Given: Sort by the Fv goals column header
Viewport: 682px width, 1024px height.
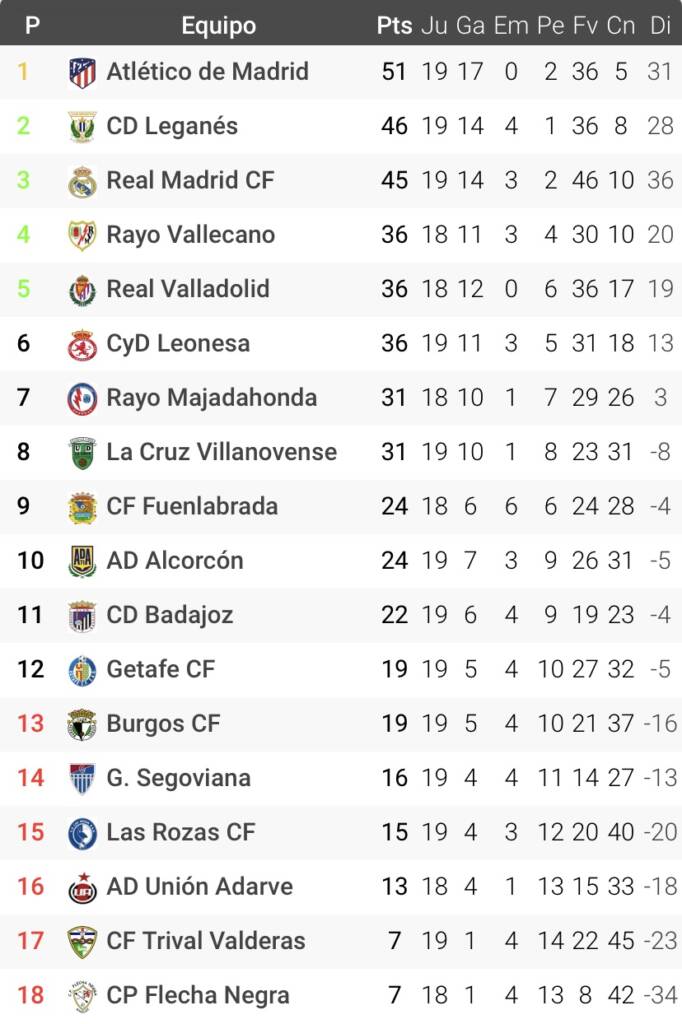Looking at the screenshot, I should click(x=585, y=26).
